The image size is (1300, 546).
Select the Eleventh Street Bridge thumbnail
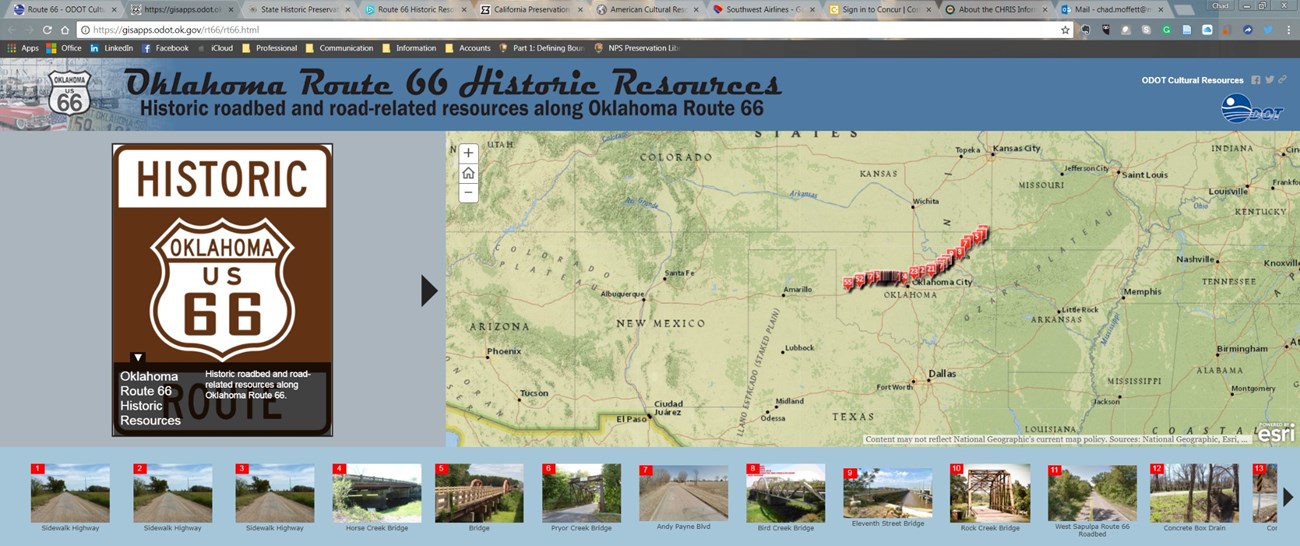pos(887,494)
